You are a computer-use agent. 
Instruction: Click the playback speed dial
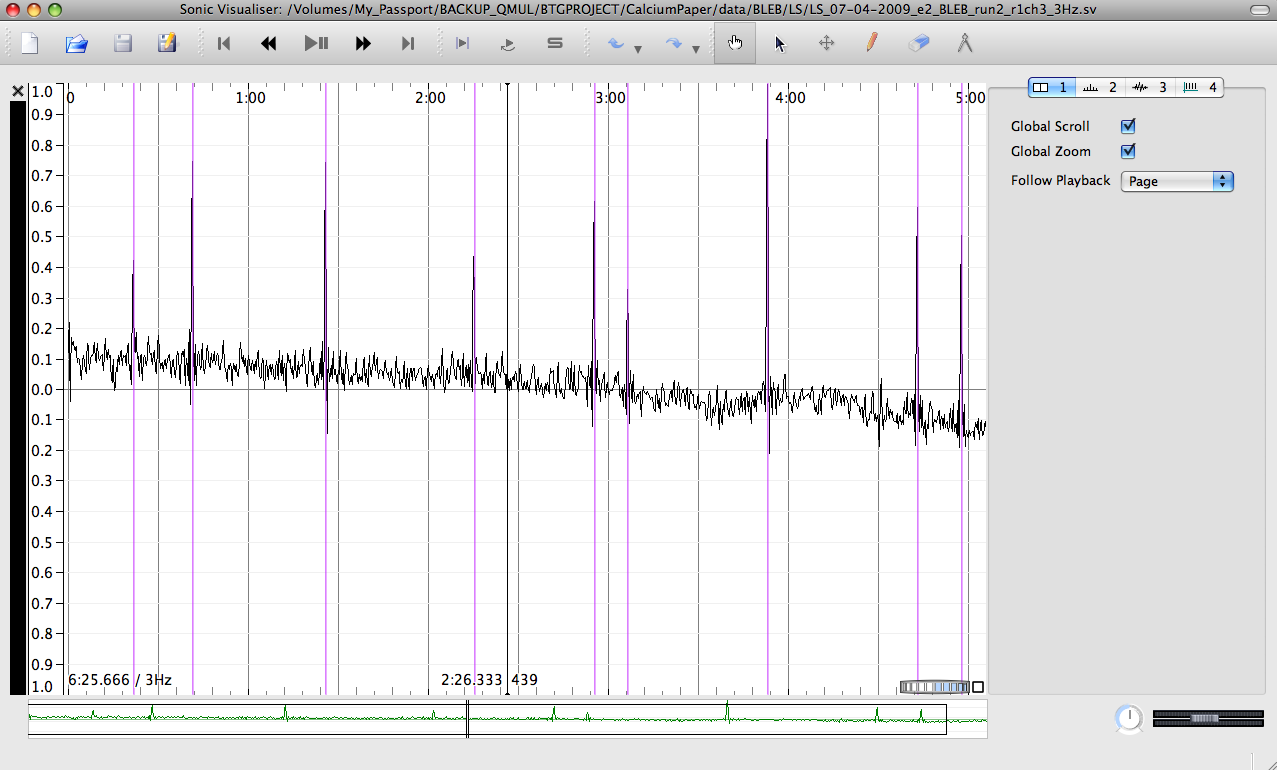tap(1129, 718)
